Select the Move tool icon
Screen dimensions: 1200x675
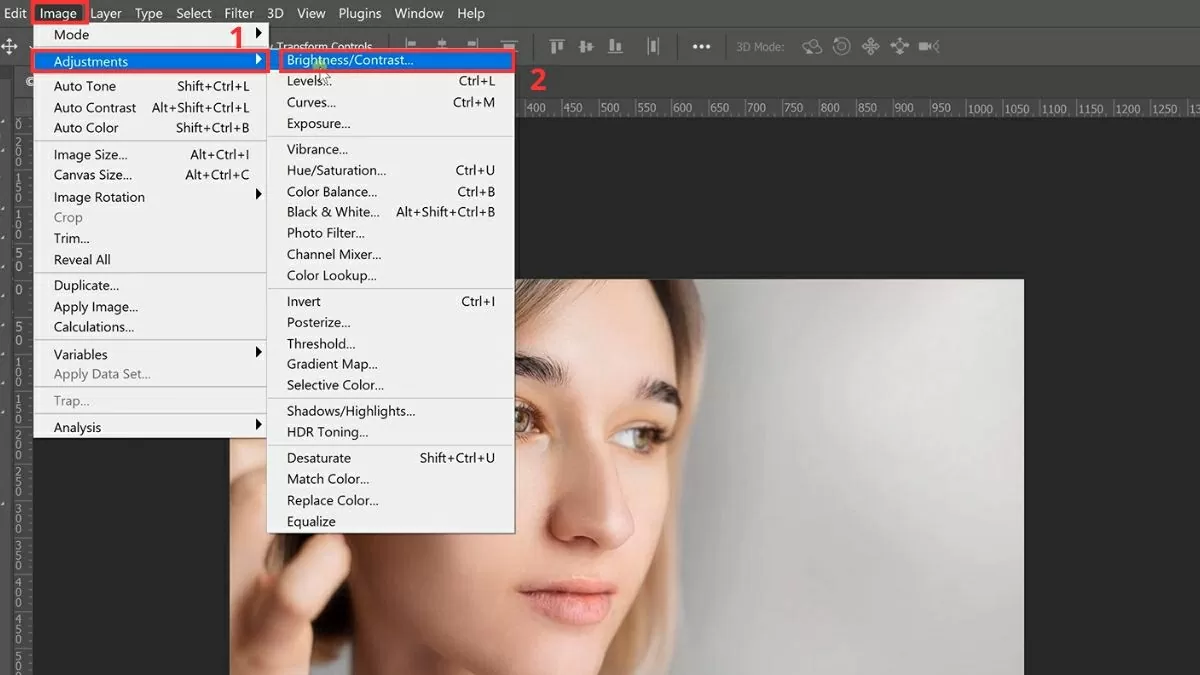click(10, 47)
